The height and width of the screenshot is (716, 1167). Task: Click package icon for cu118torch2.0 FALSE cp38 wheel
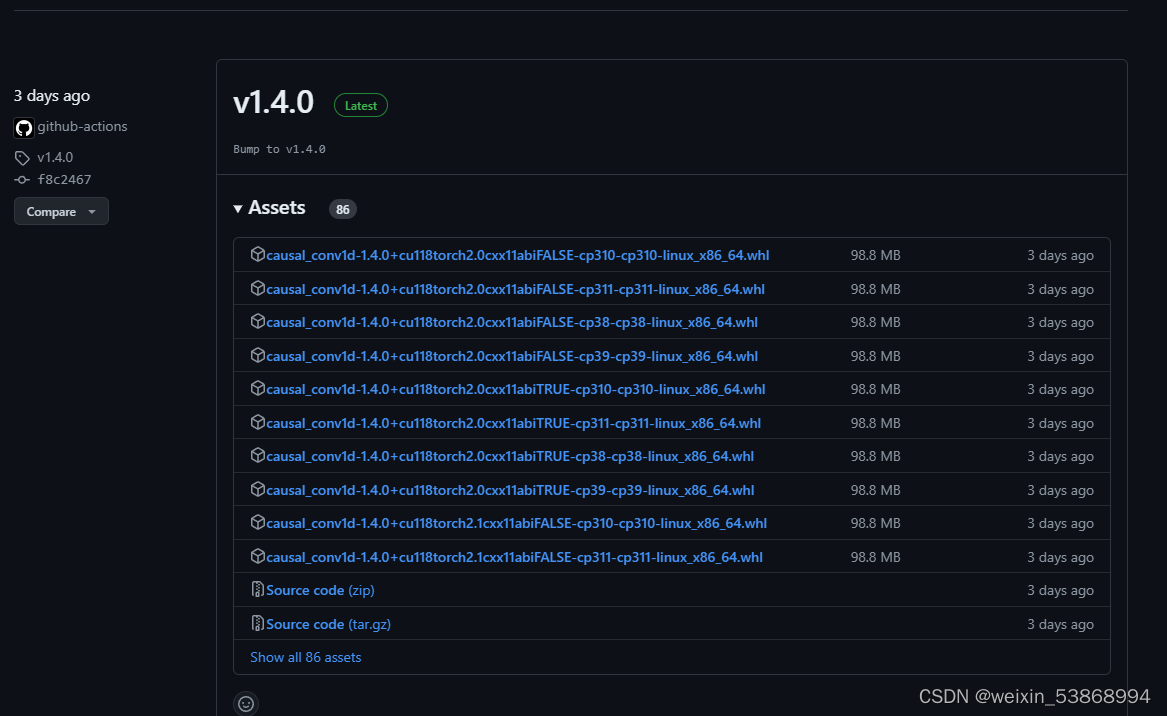click(258, 322)
